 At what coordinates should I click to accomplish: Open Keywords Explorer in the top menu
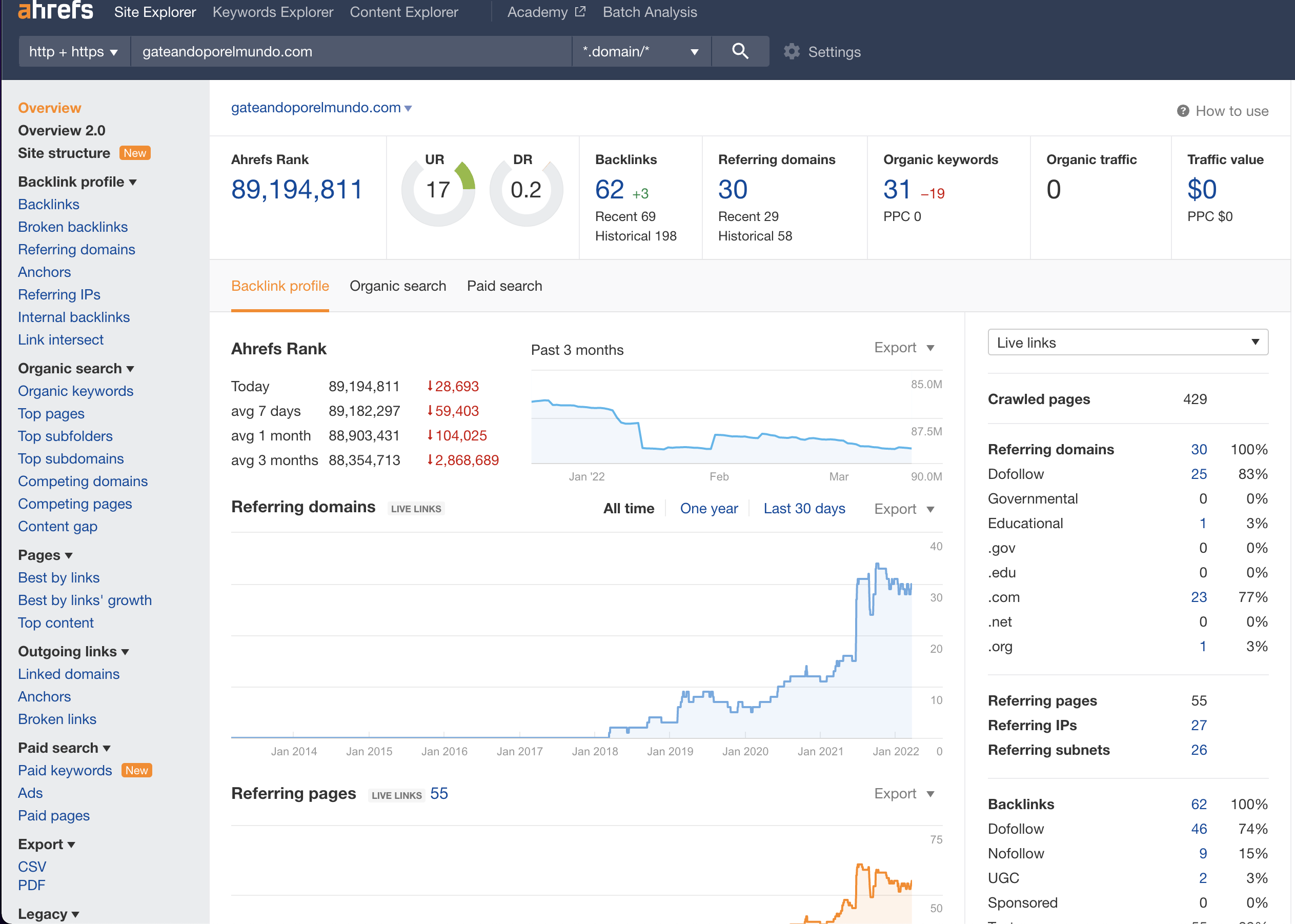272,12
